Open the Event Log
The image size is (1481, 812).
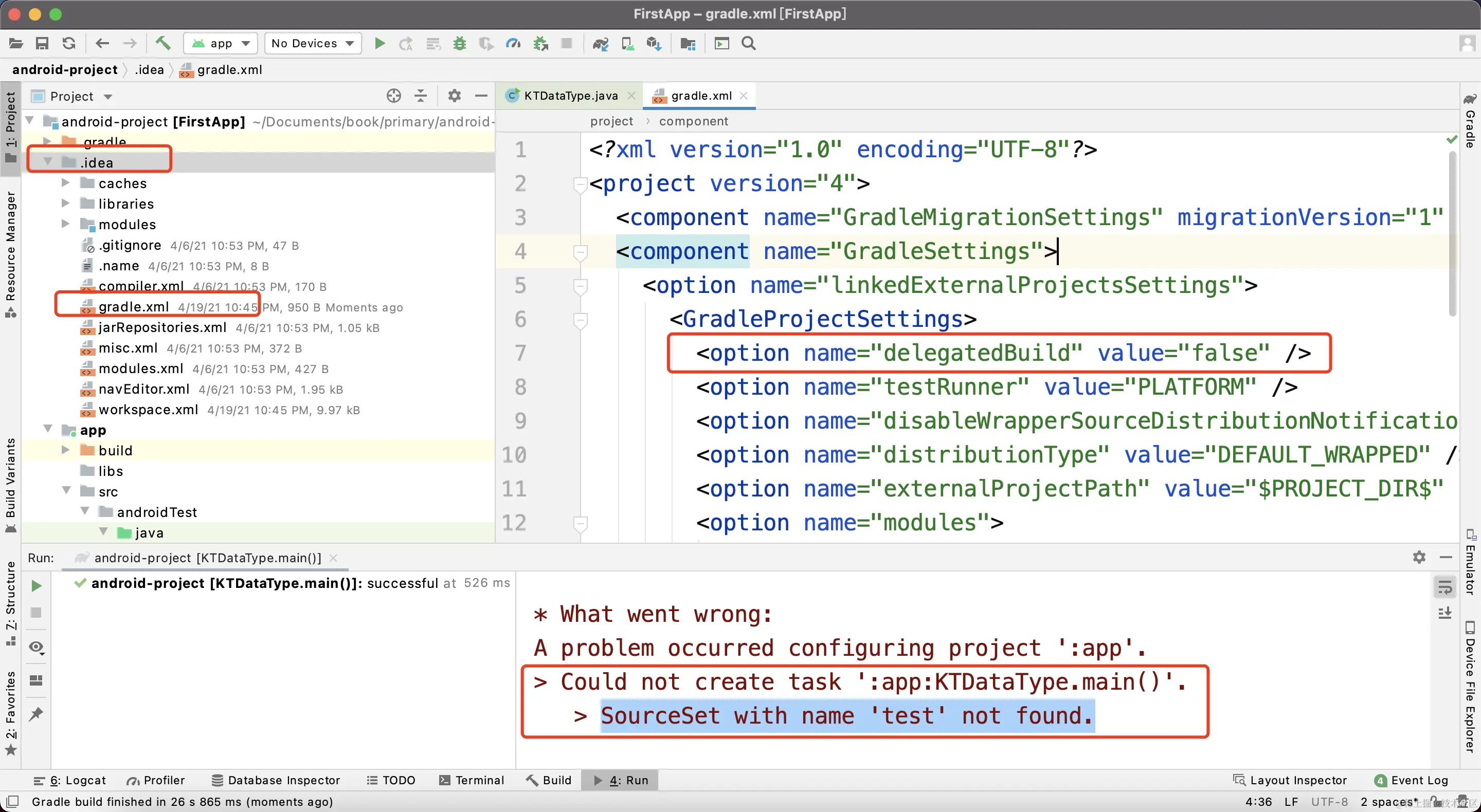pyautogui.click(x=1412, y=780)
